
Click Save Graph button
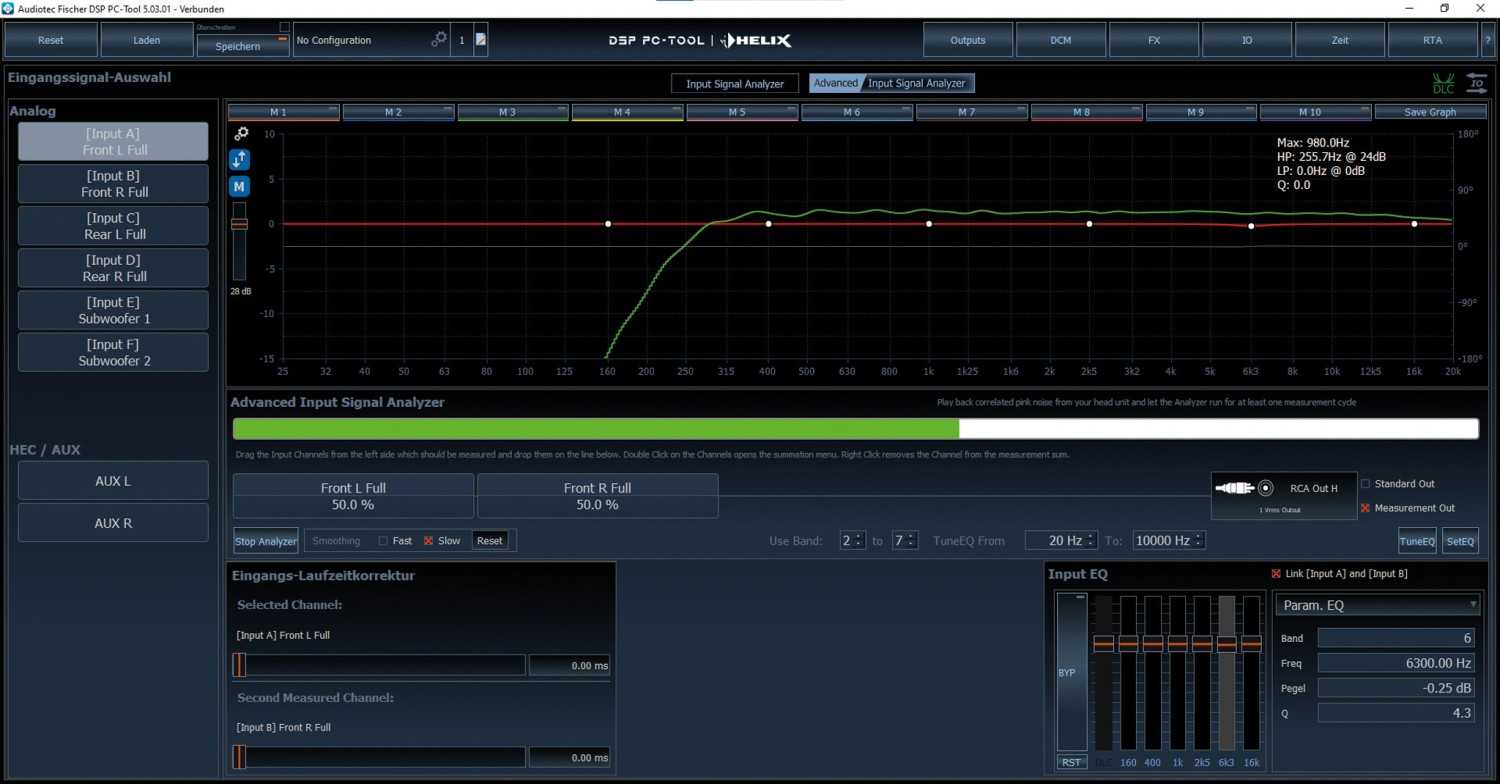pos(1430,112)
